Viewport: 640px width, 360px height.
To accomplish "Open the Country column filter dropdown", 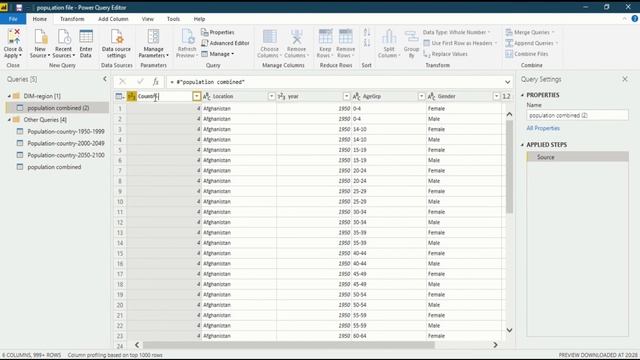I will coord(196,96).
